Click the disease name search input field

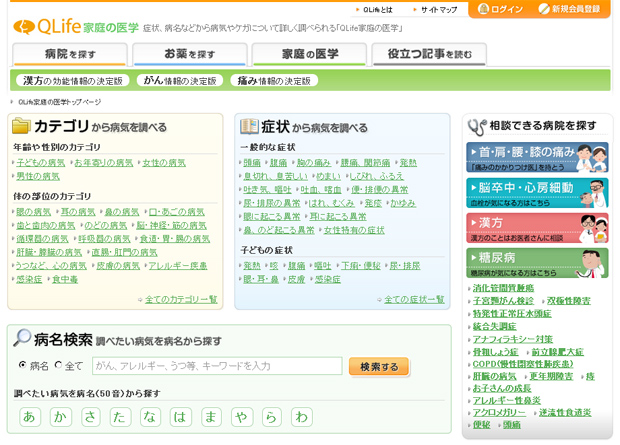[217, 367]
